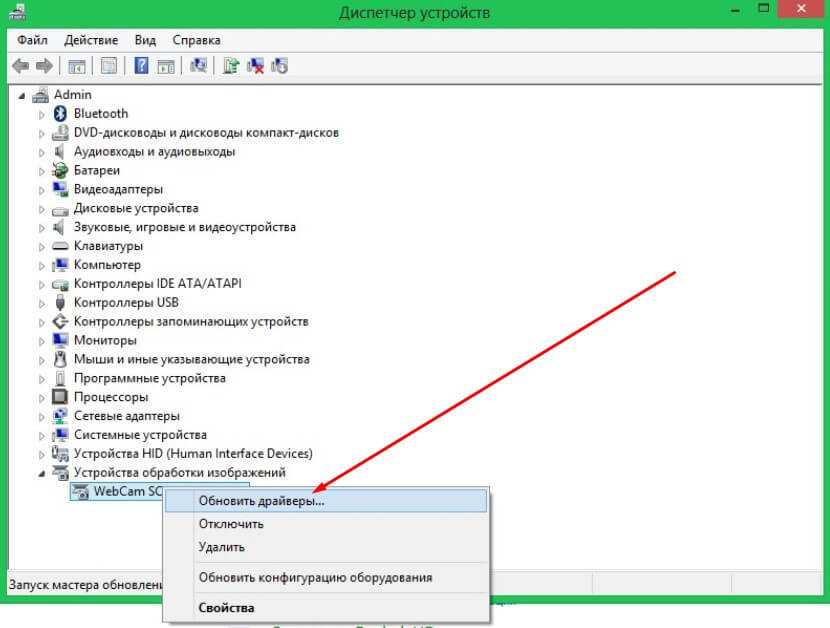Screen dimensions: 830x628
Task: Click the Scan for hardware changes toolbar icon
Action: (199, 66)
